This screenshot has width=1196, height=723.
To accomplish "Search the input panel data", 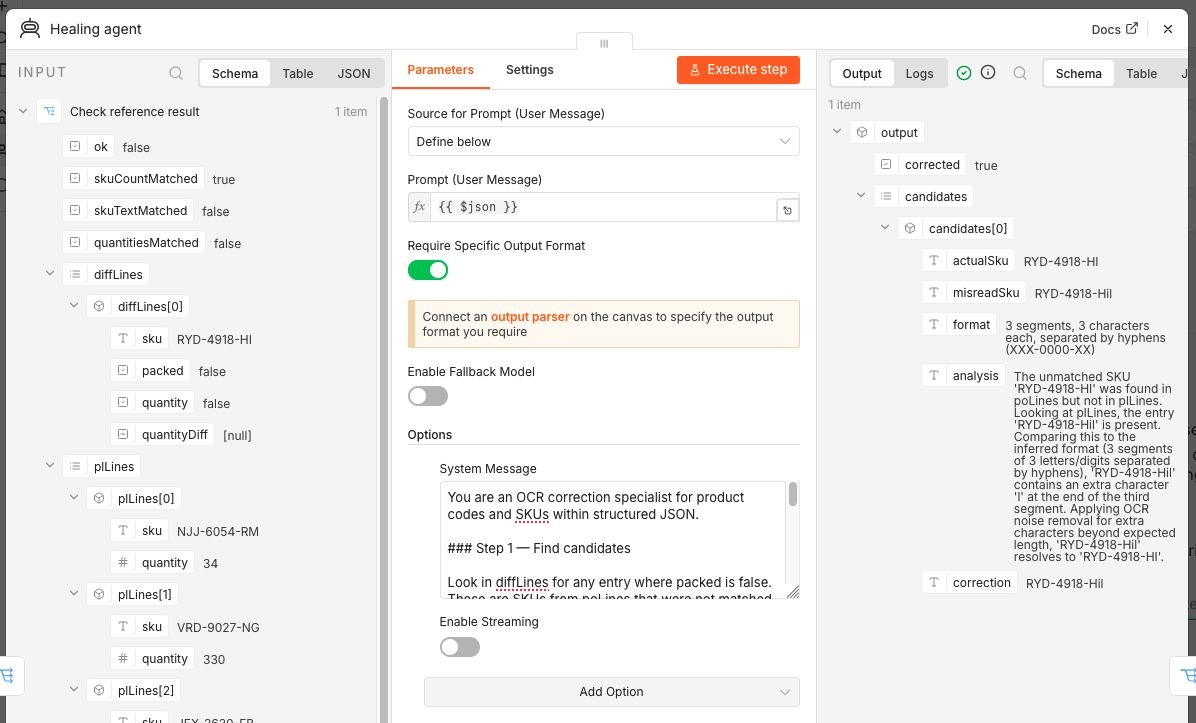I will click(176, 73).
